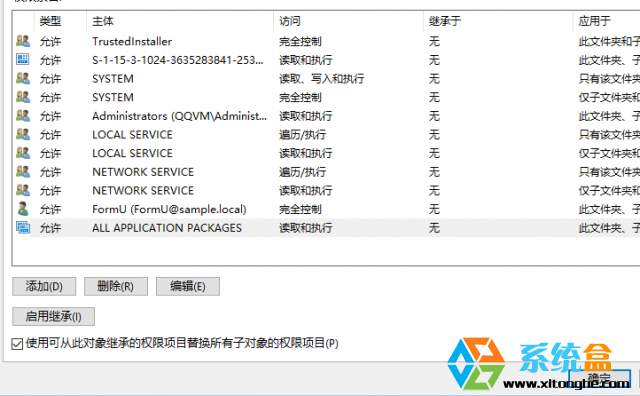The image size is (640, 396).
Task: Click the group icon beside TrustedInstaller
Action: [x=23, y=41]
